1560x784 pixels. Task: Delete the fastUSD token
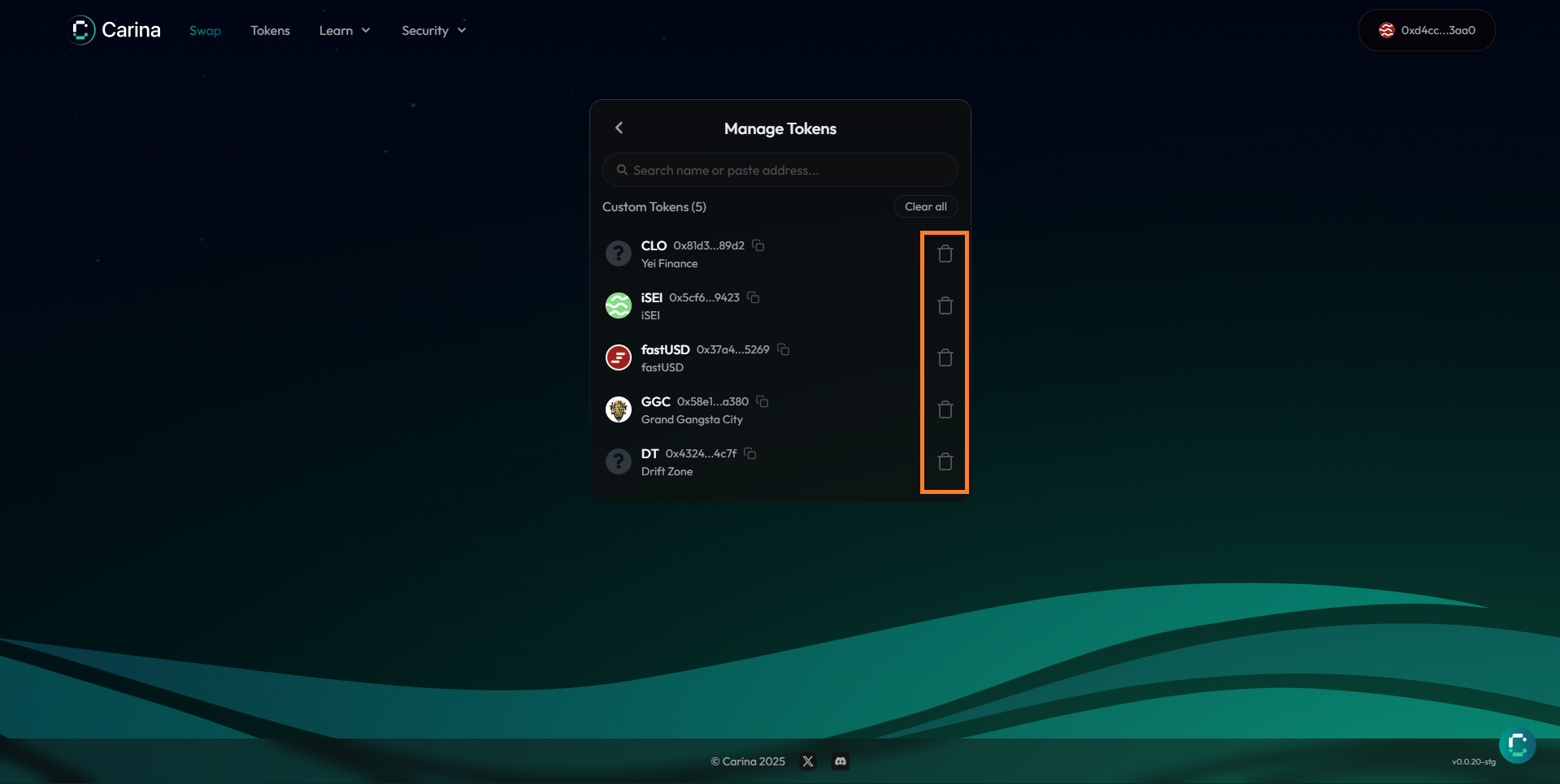pos(945,358)
